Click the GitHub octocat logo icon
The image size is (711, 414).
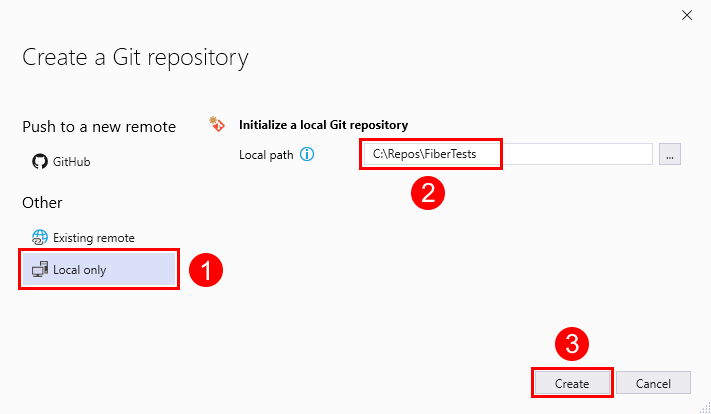pyautogui.click(x=40, y=160)
